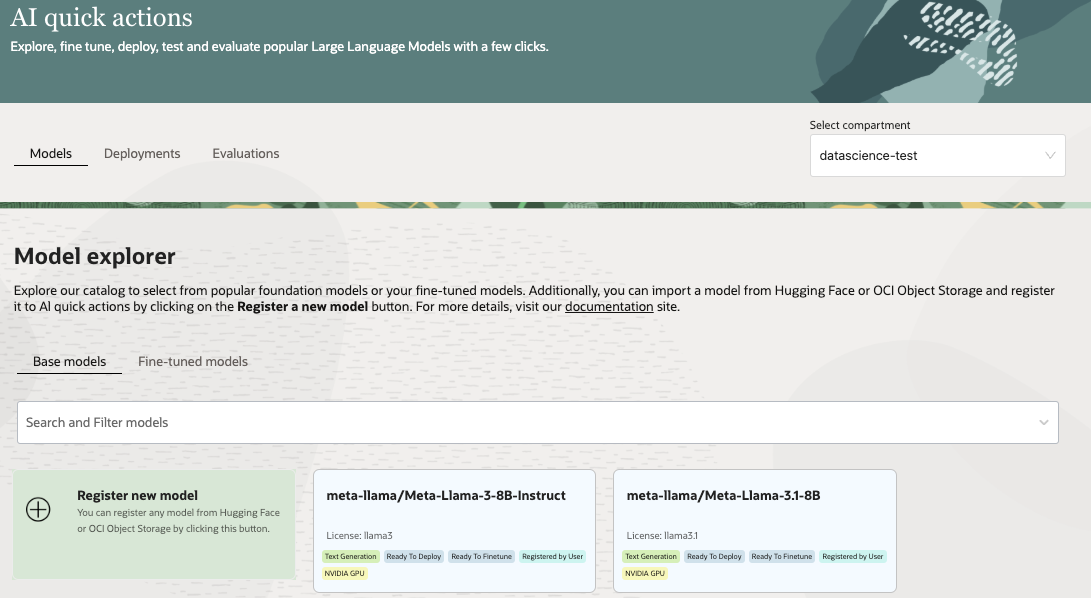
Task: Click Ready To Deploy tag on Meta-Llama-3.1-8B
Action: (715, 556)
